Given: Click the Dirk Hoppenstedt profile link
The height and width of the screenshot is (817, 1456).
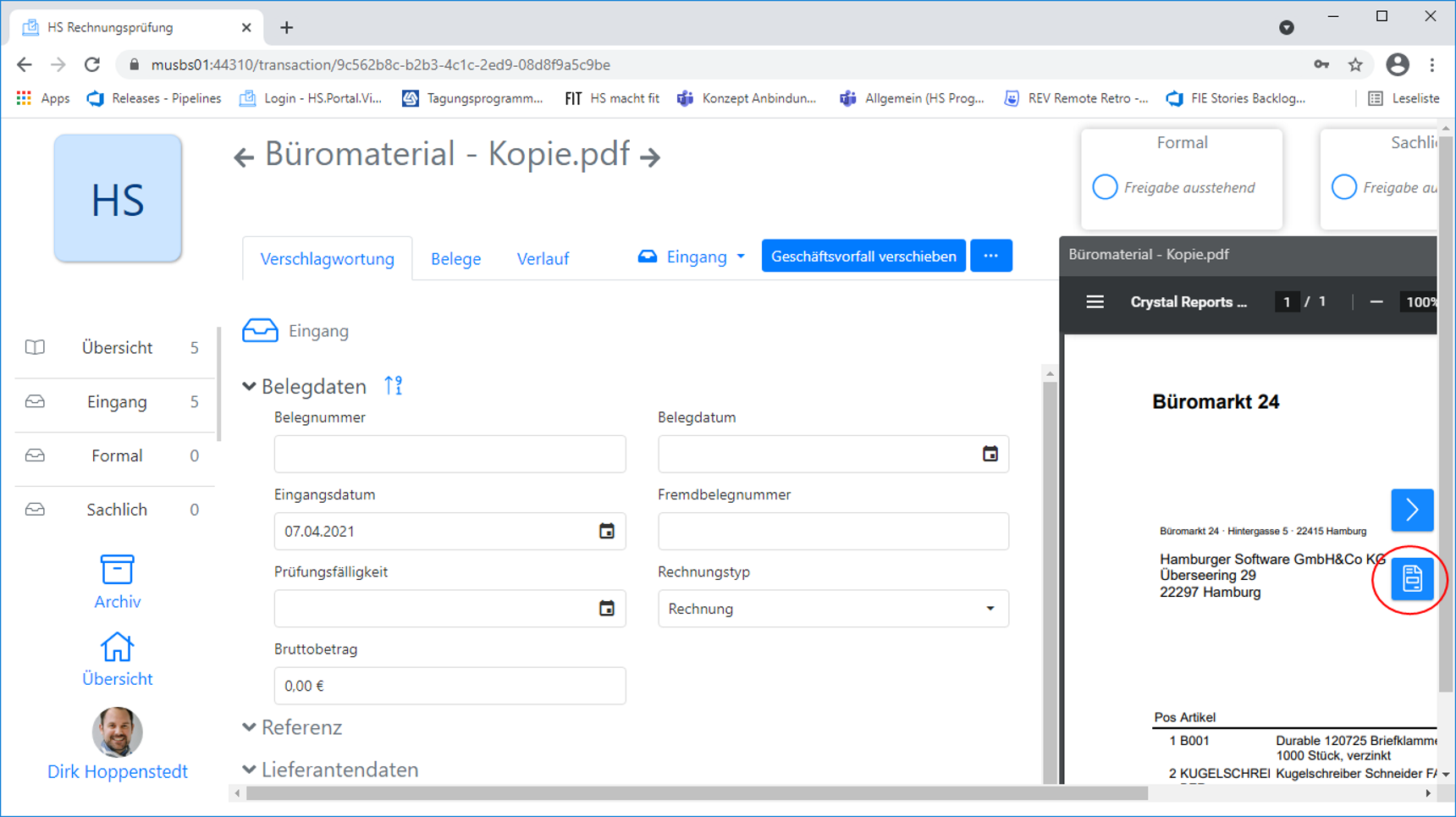Looking at the screenshot, I should click(x=118, y=771).
